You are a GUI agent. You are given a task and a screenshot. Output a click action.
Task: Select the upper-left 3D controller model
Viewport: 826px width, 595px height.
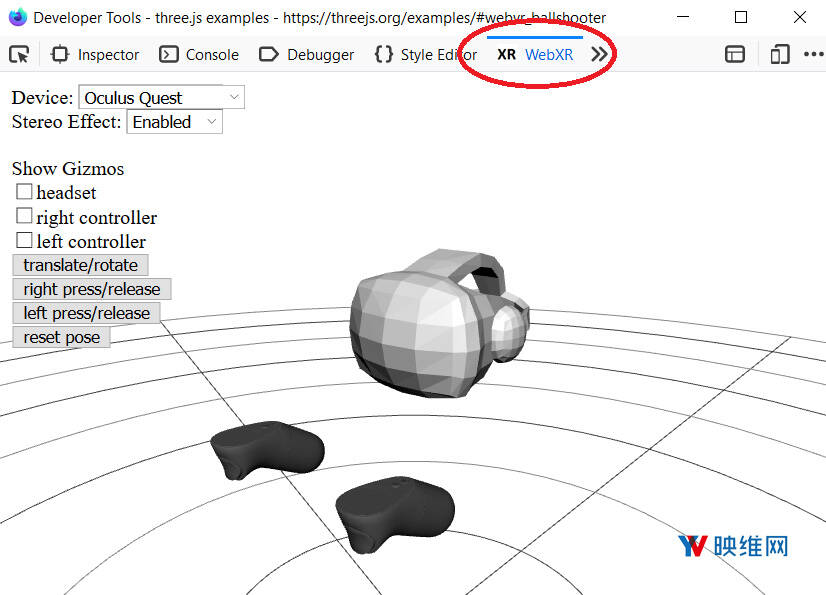(267, 449)
